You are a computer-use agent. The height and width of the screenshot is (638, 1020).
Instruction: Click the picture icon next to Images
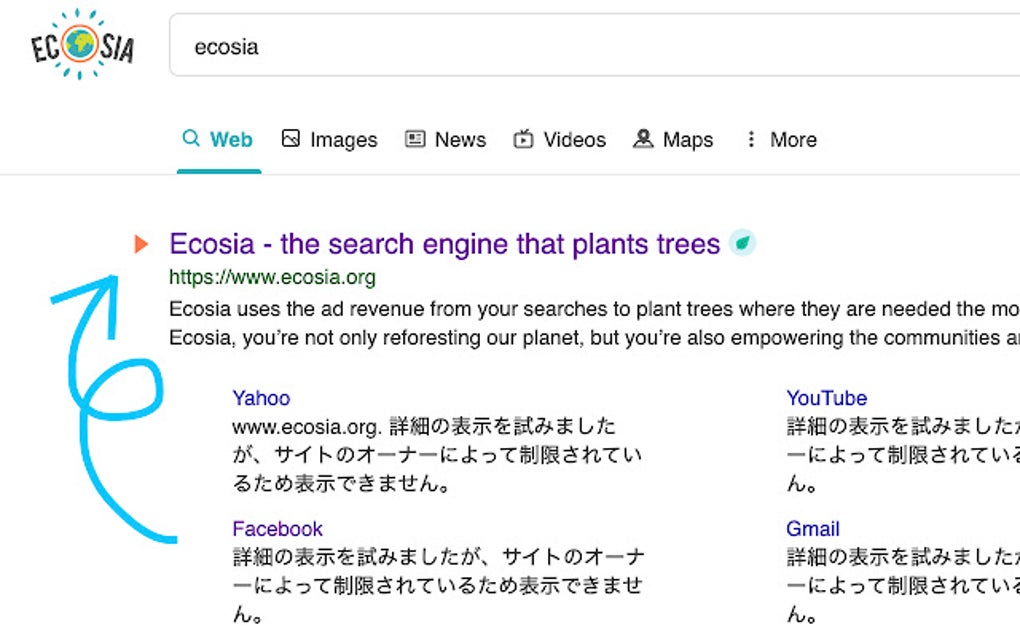291,139
